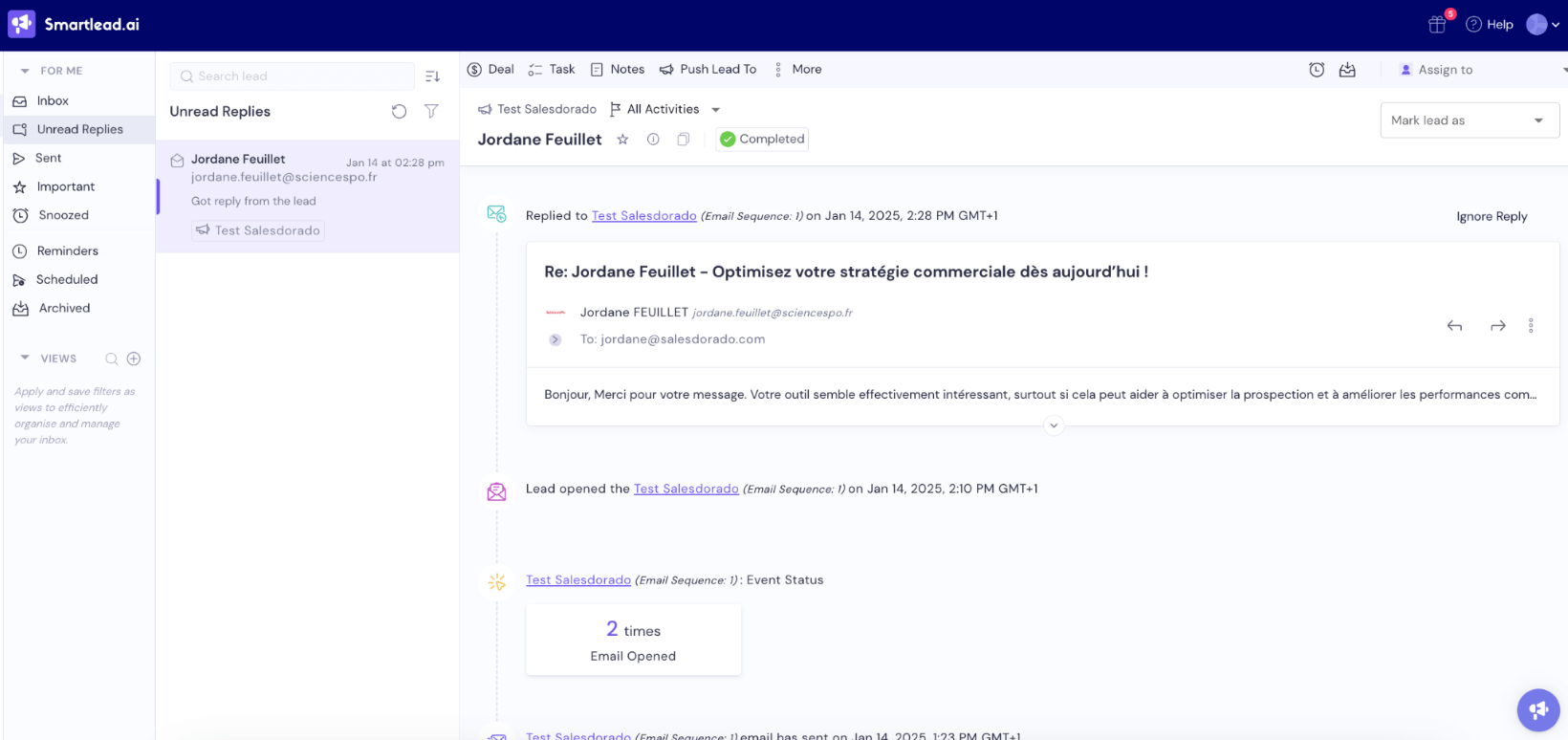Archive conversation with box icon
Viewport: 1568px width, 740px height.
point(1347,70)
